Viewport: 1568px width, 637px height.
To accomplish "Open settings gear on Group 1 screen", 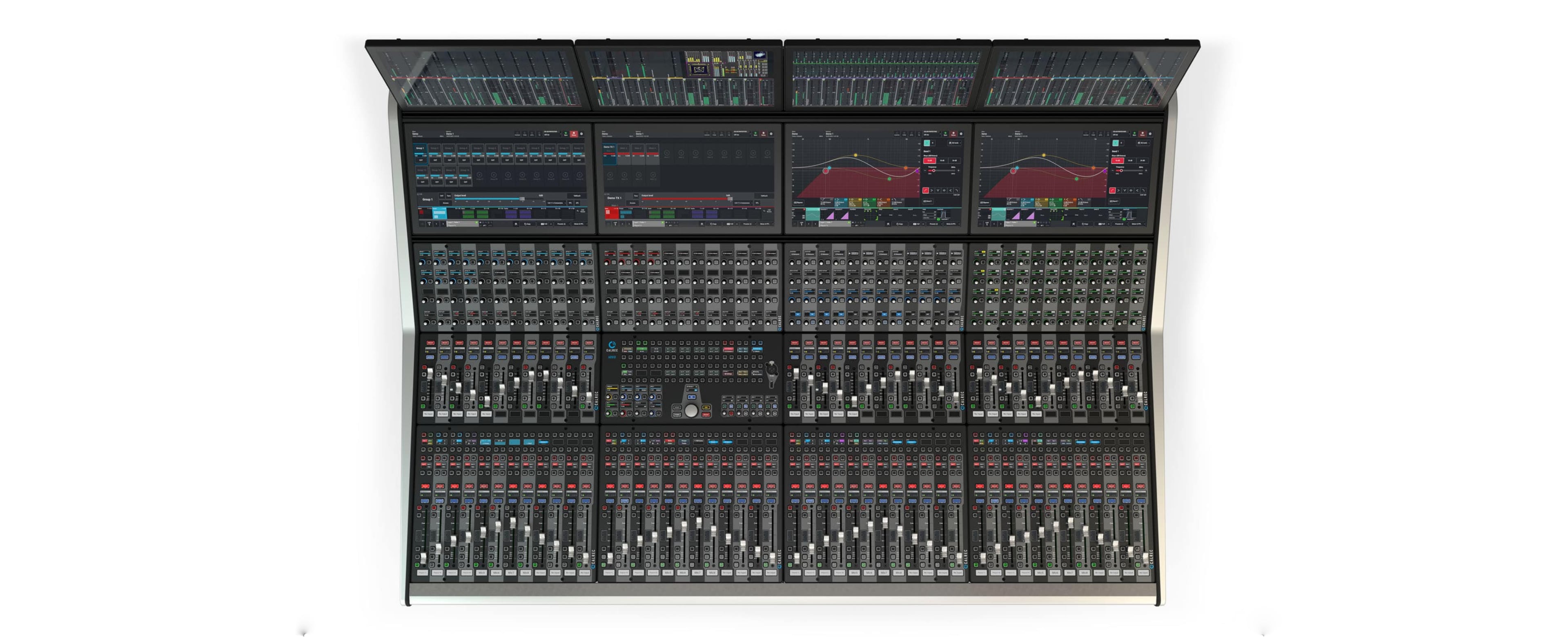I will (582, 134).
